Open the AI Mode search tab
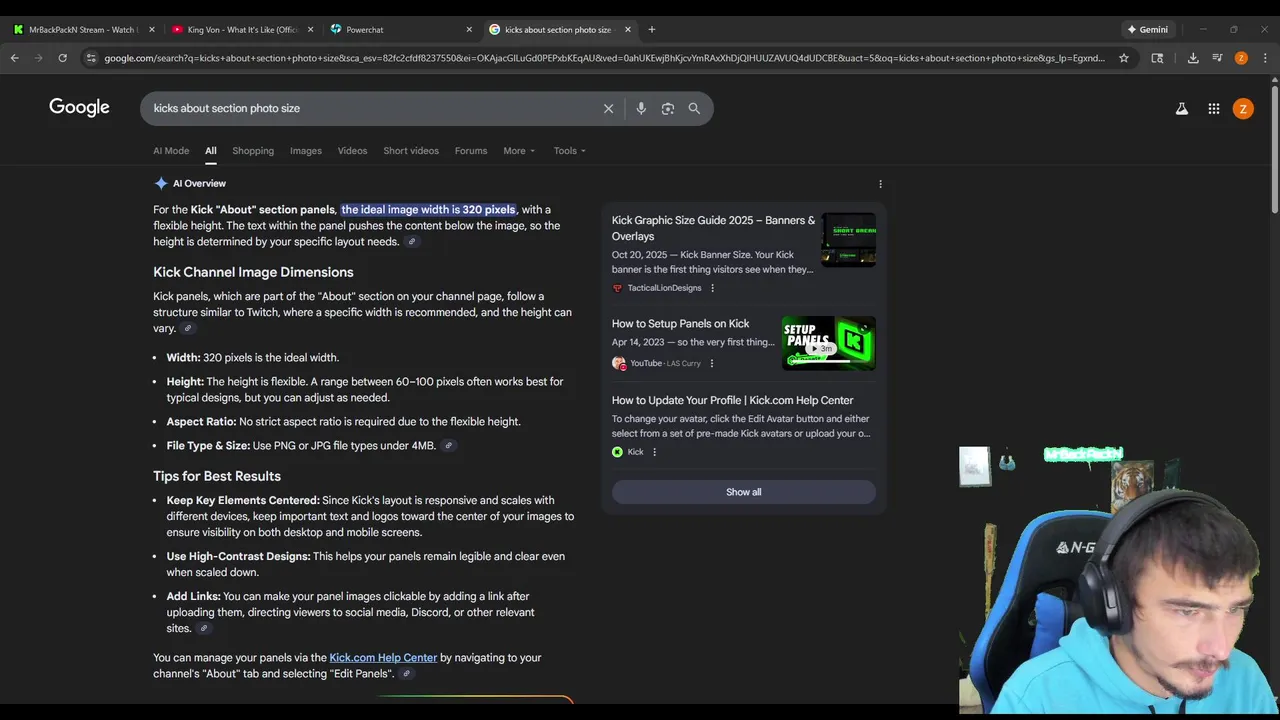The image size is (1280, 720). tap(171, 151)
